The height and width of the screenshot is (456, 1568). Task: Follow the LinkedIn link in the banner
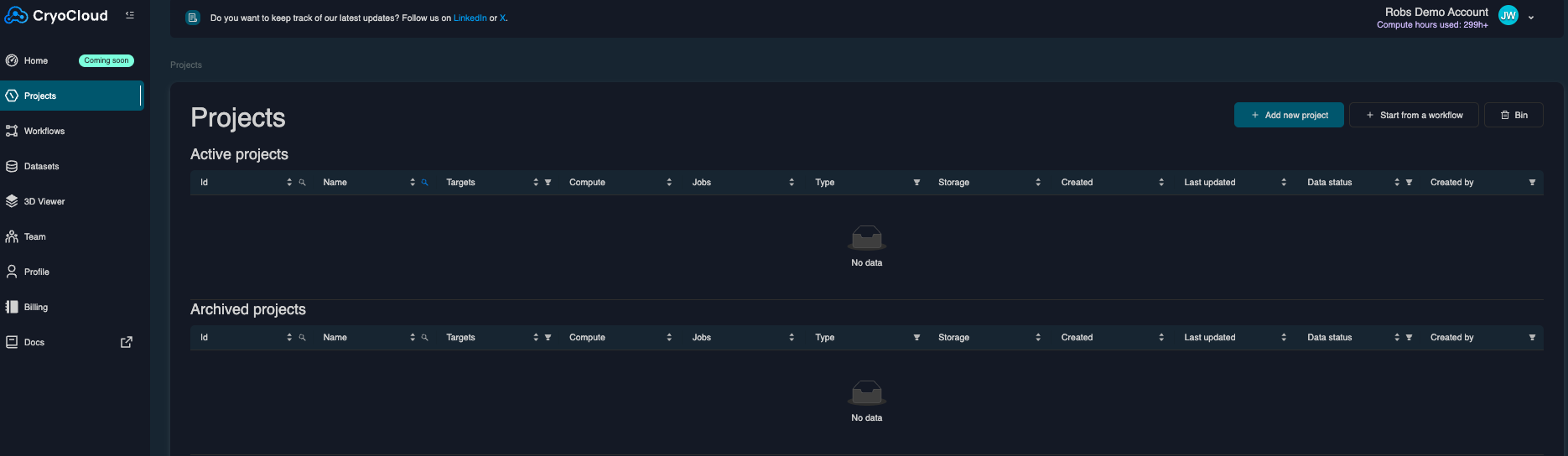pos(470,18)
